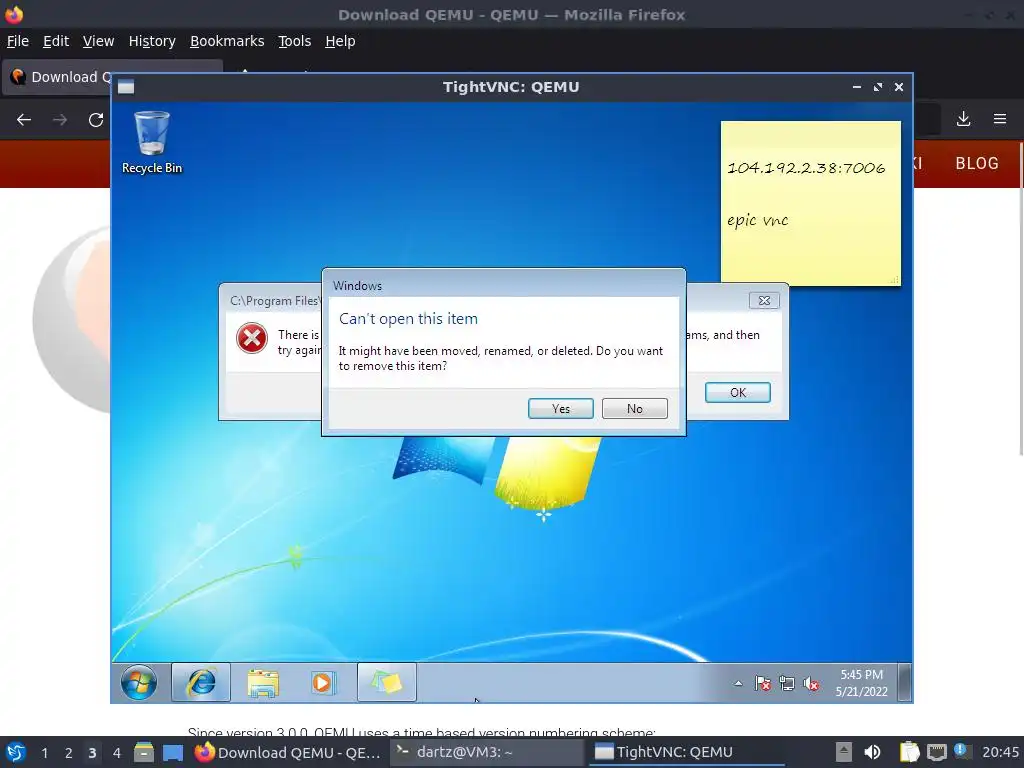Launch Windows Media Player from taskbar
The width and height of the screenshot is (1024, 768).
tap(323, 683)
